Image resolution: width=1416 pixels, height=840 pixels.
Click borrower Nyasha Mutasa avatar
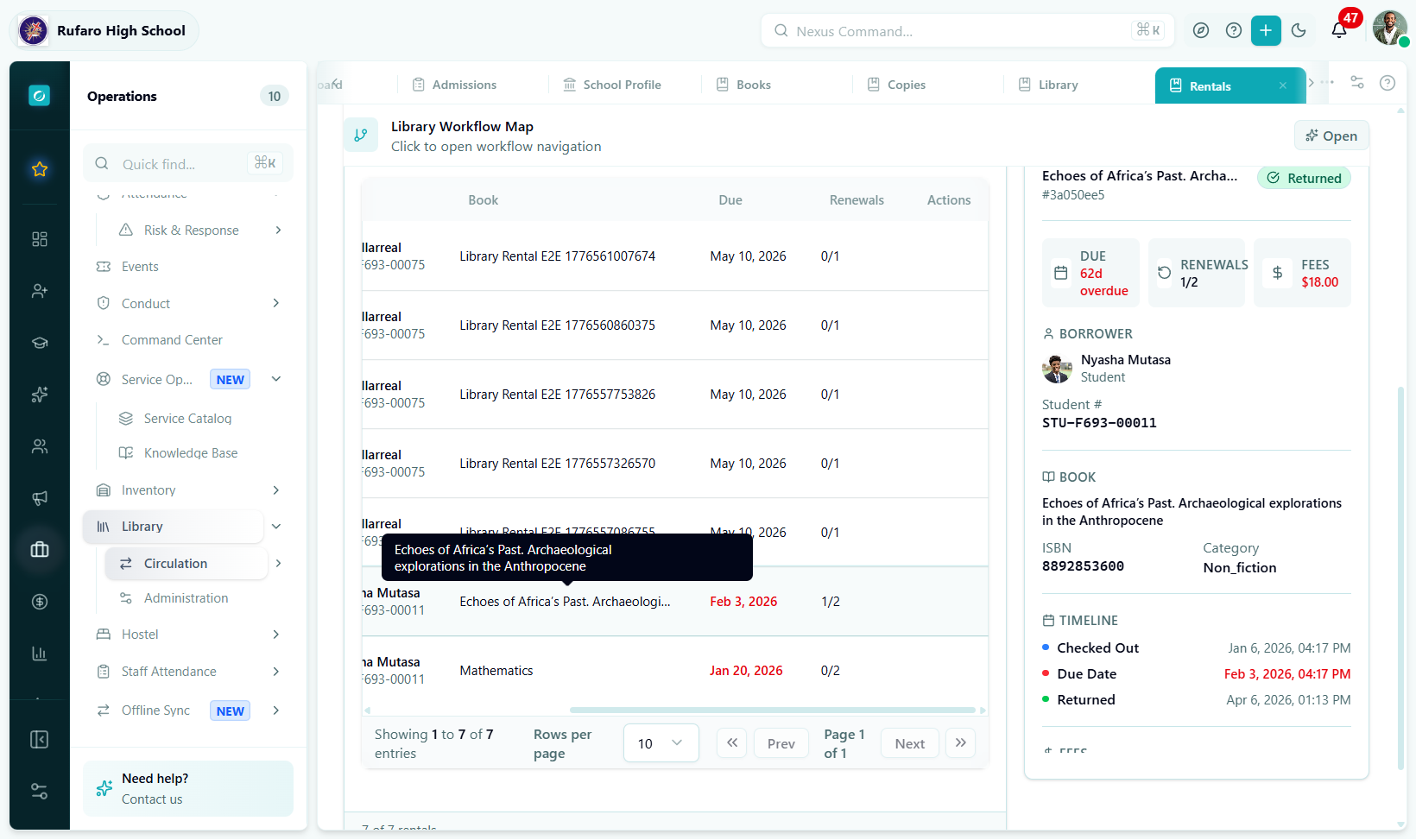coord(1057,369)
